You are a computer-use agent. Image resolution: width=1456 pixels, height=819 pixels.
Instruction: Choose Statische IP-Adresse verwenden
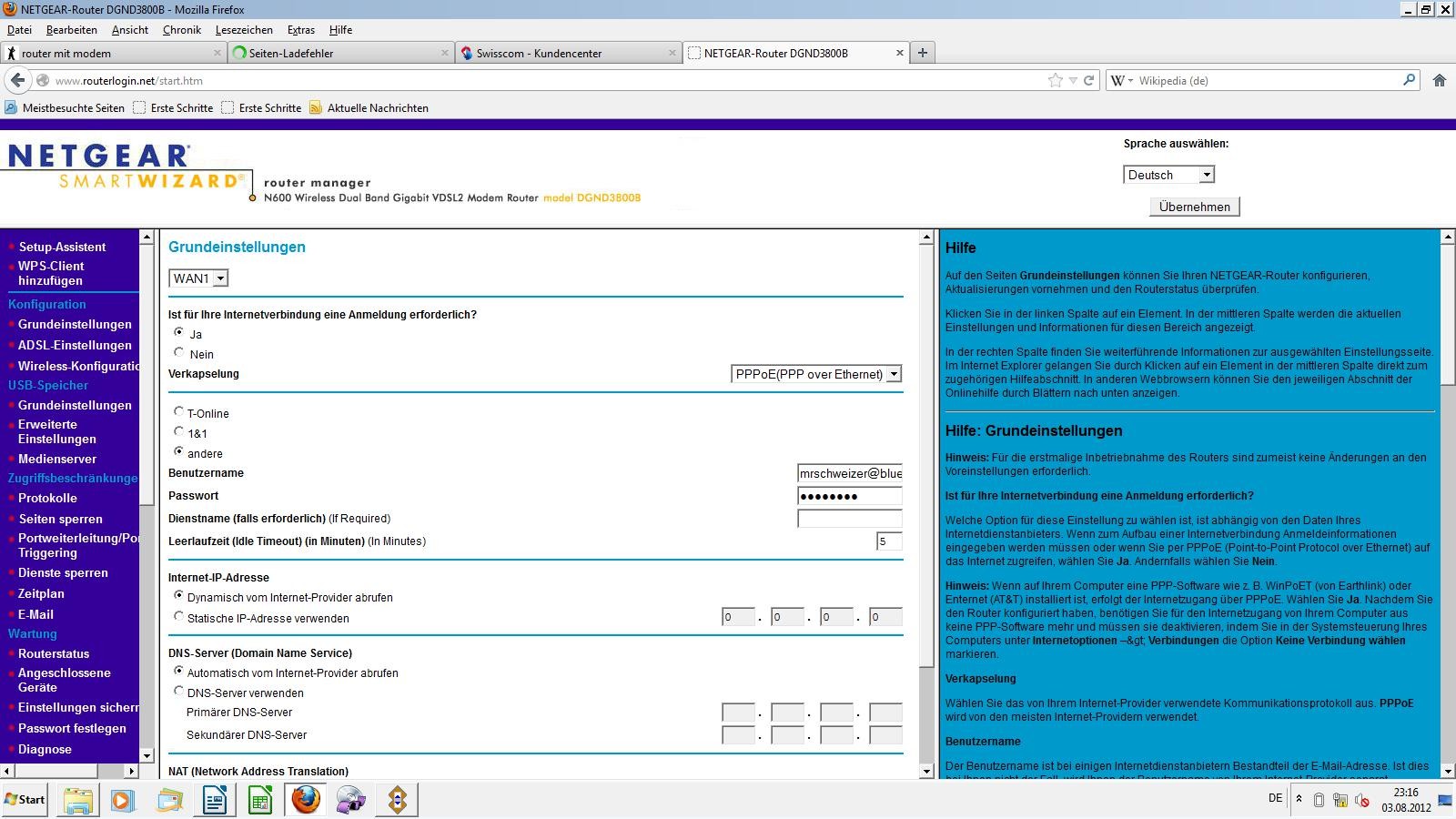179,617
